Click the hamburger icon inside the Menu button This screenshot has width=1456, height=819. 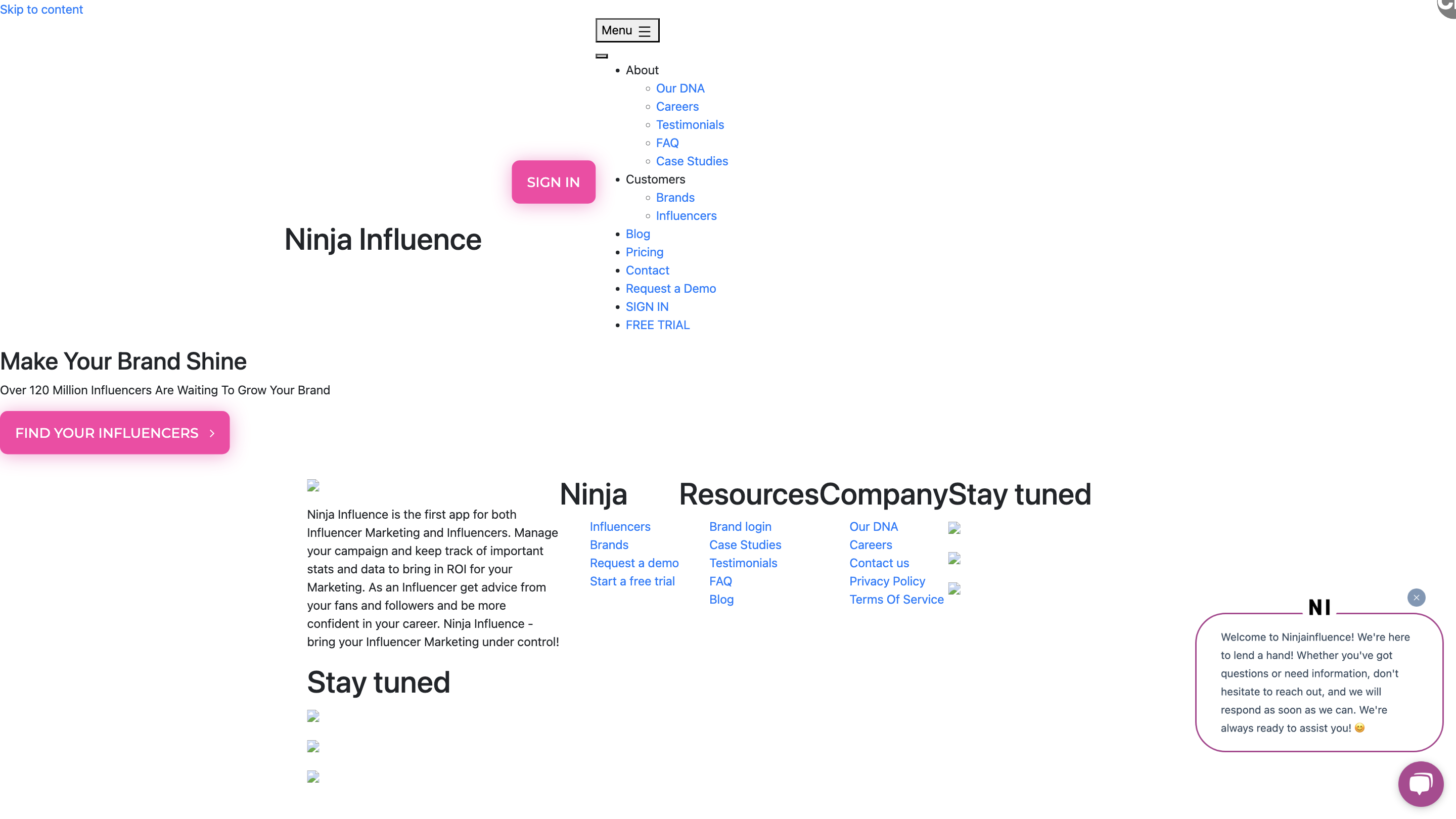click(644, 30)
